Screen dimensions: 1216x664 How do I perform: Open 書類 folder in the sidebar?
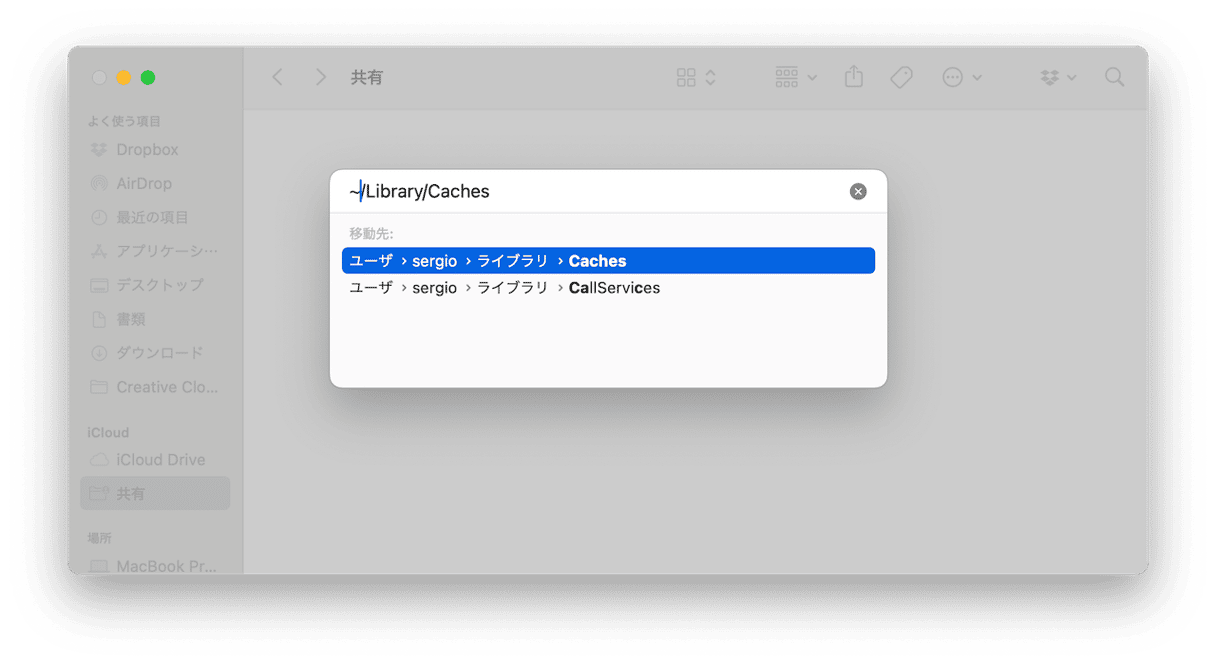tap(131, 319)
